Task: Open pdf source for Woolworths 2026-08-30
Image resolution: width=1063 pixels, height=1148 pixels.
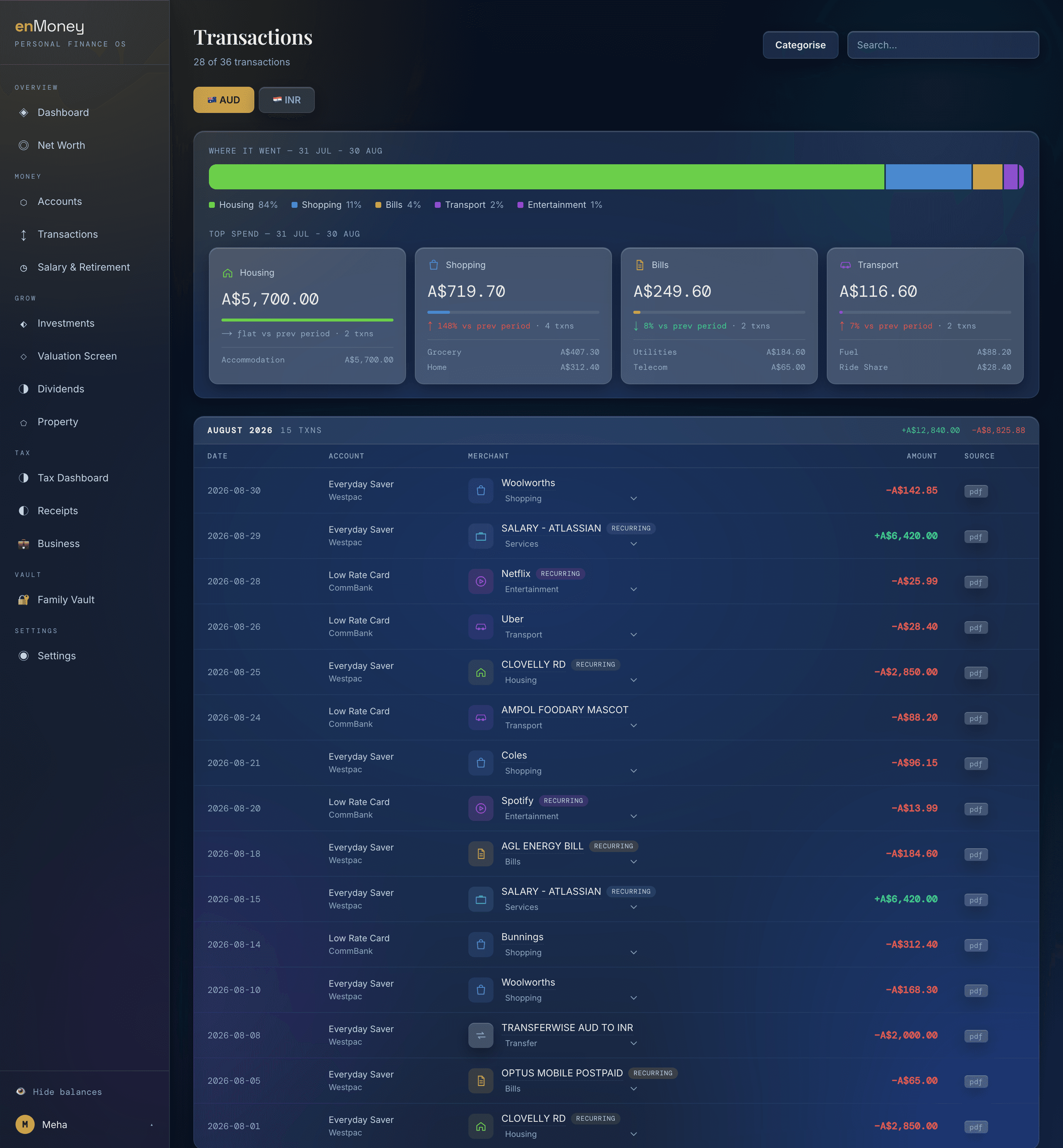Action: (x=976, y=492)
